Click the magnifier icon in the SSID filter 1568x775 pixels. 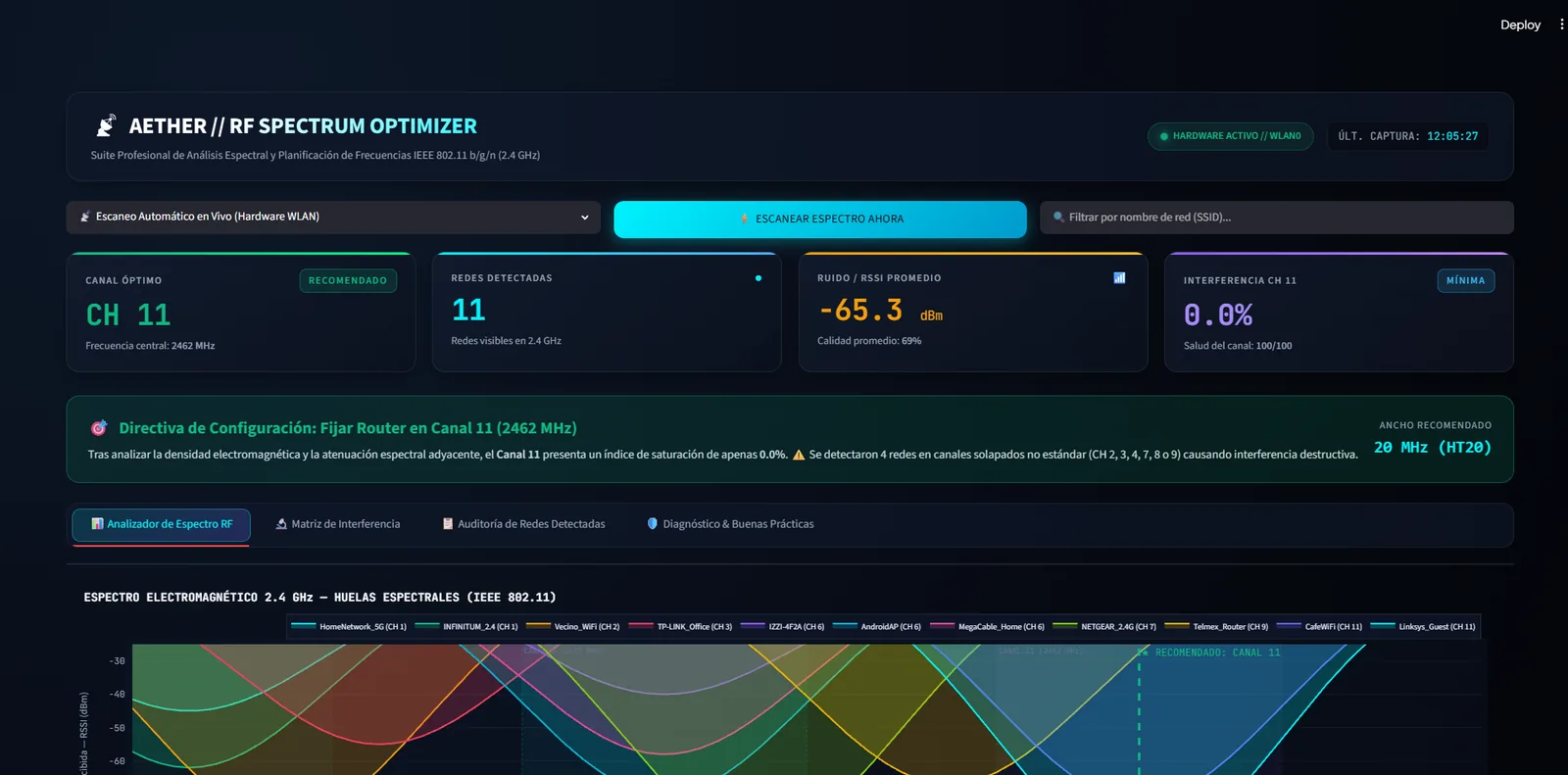[x=1058, y=218]
